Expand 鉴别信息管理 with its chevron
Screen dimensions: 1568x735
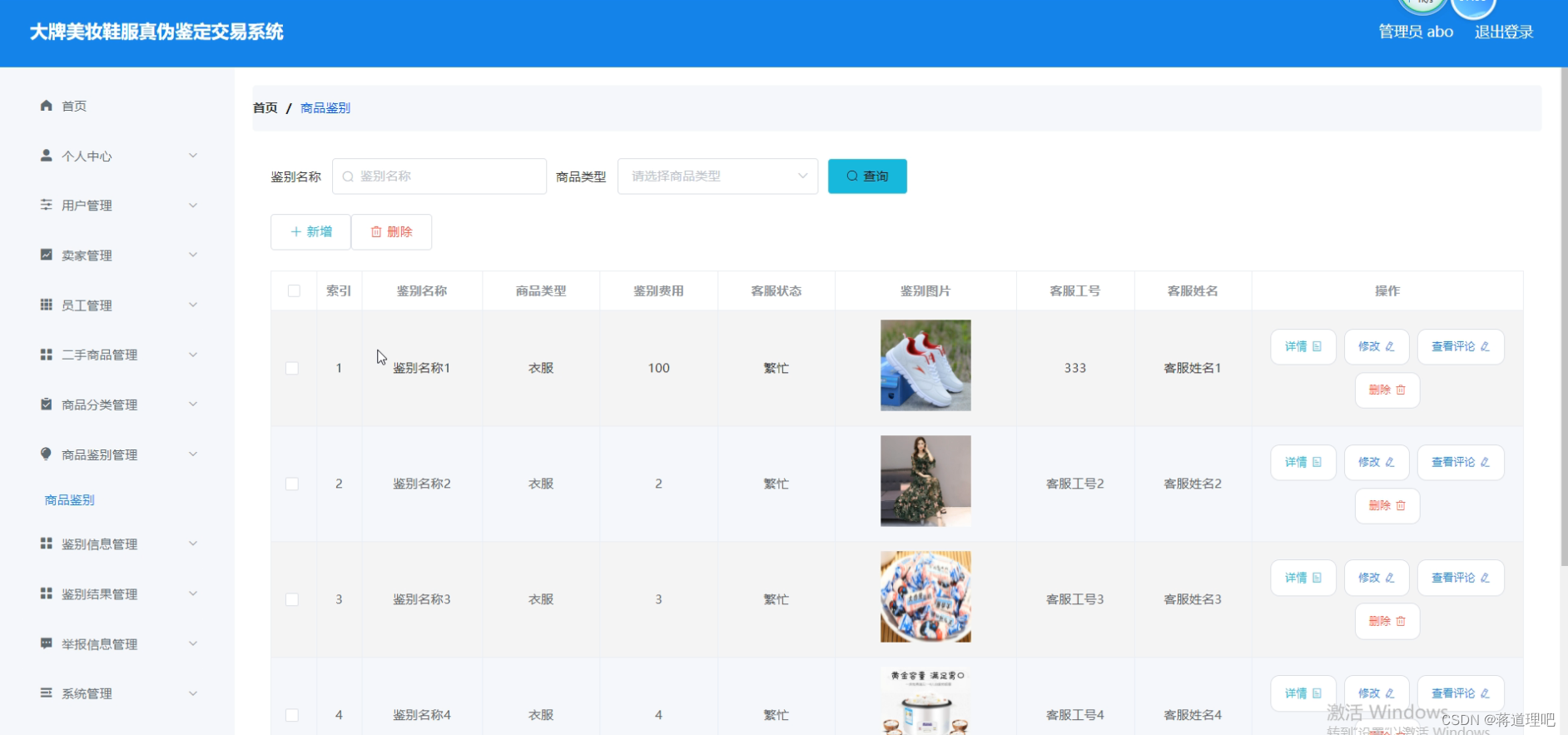coord(193,544)
